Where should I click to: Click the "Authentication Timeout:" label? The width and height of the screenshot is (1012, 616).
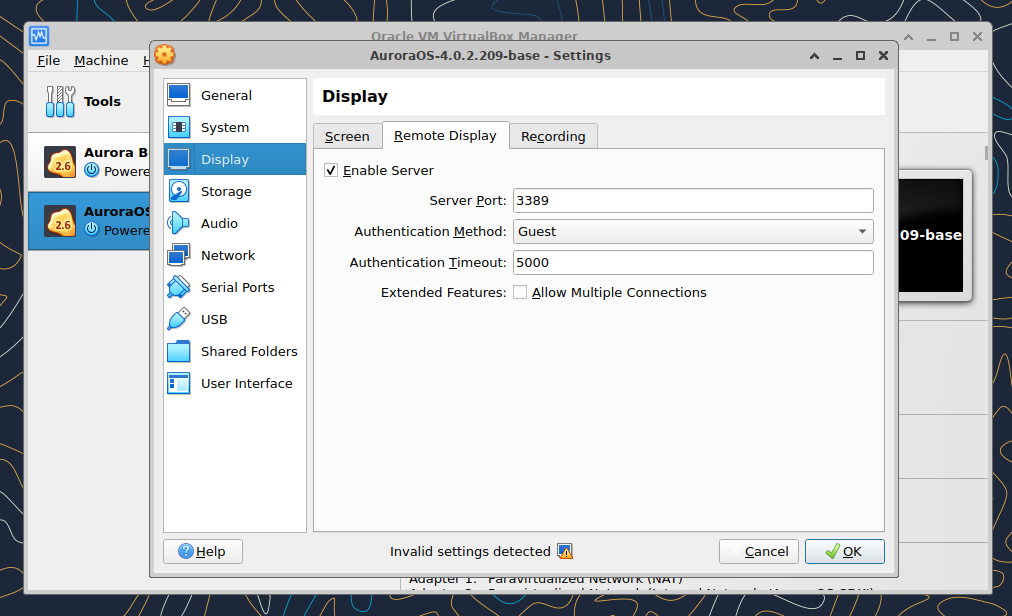coord(428,263)
